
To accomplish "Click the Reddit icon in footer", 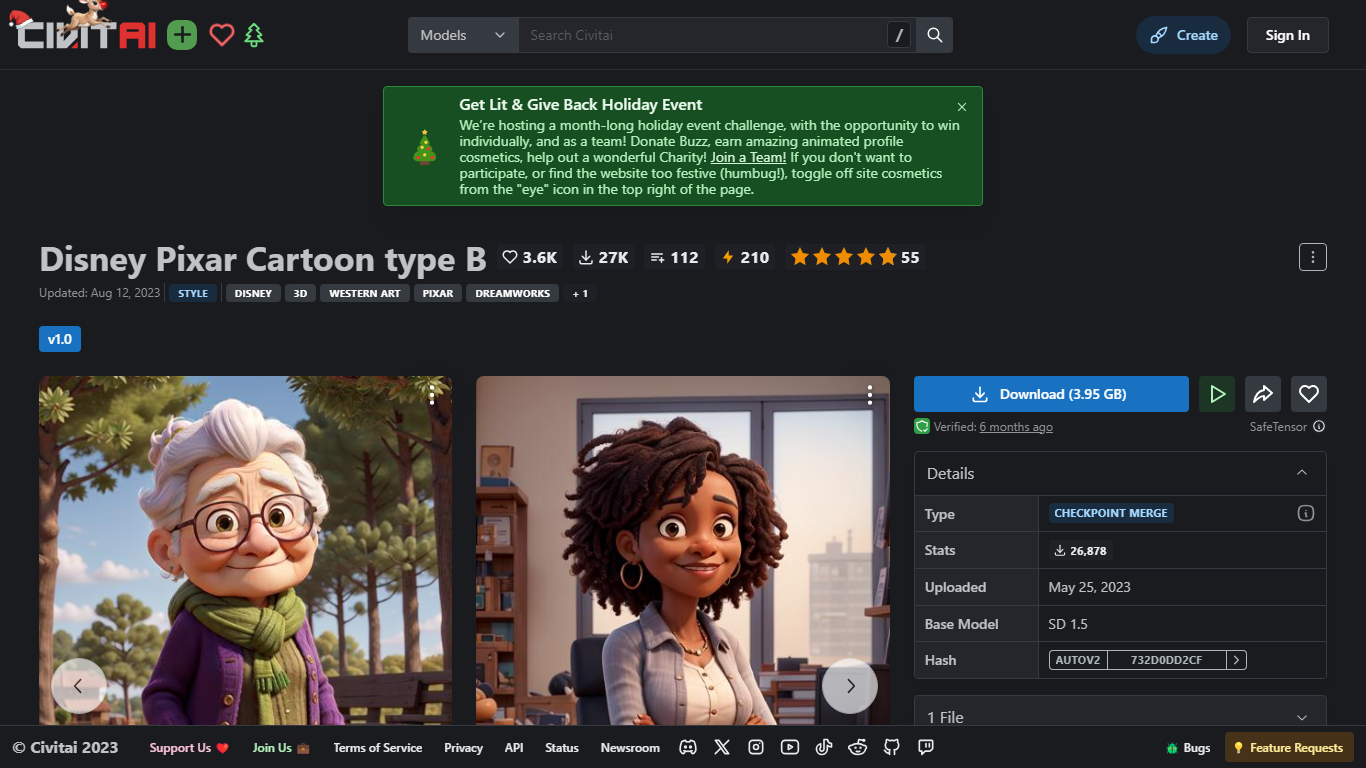I will point(858,747).
